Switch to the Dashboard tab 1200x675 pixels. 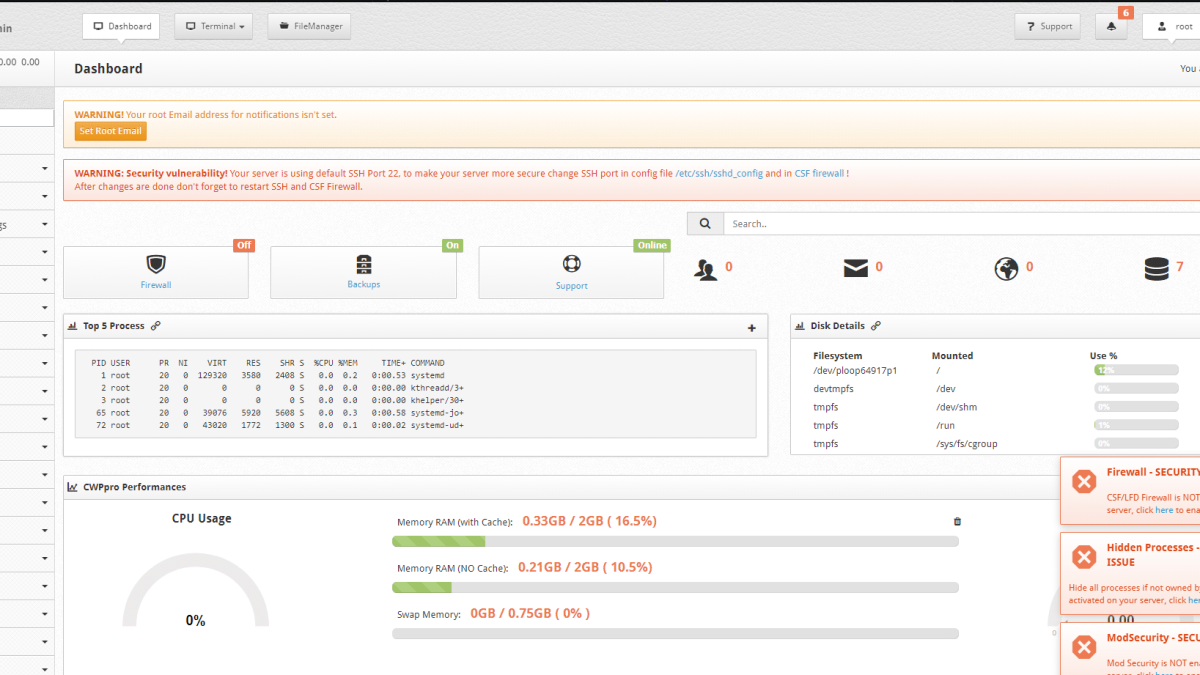click(121, 26)
